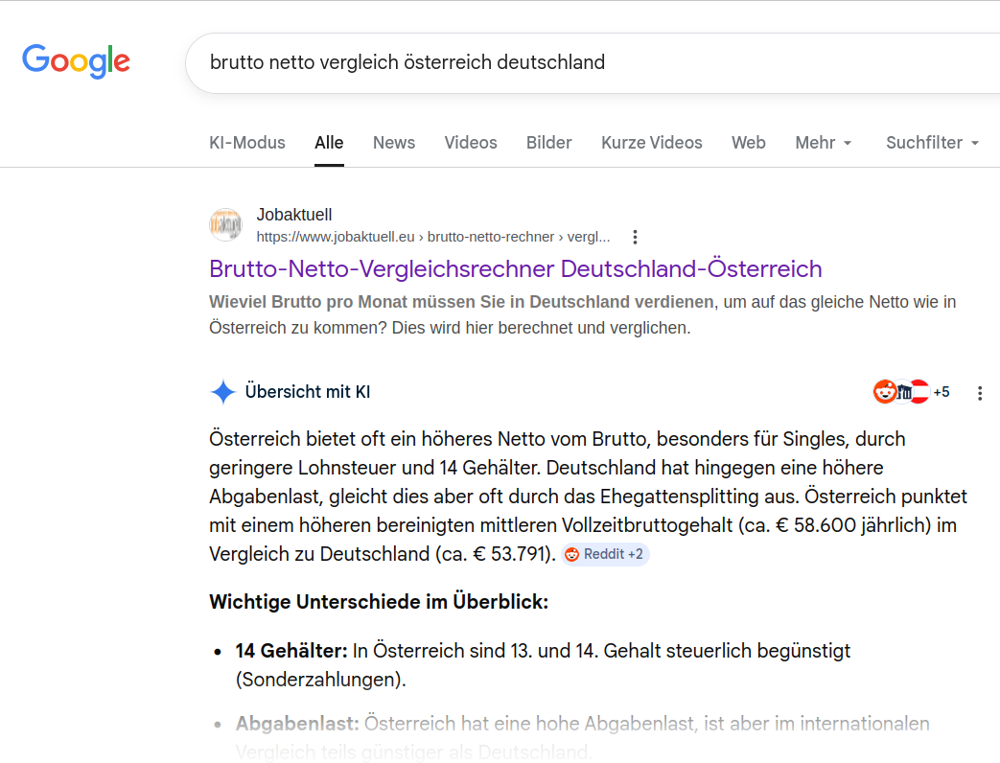Expand the Mehr dropdown
Viewport: 1000px width, 763px height.
(823, 143)
